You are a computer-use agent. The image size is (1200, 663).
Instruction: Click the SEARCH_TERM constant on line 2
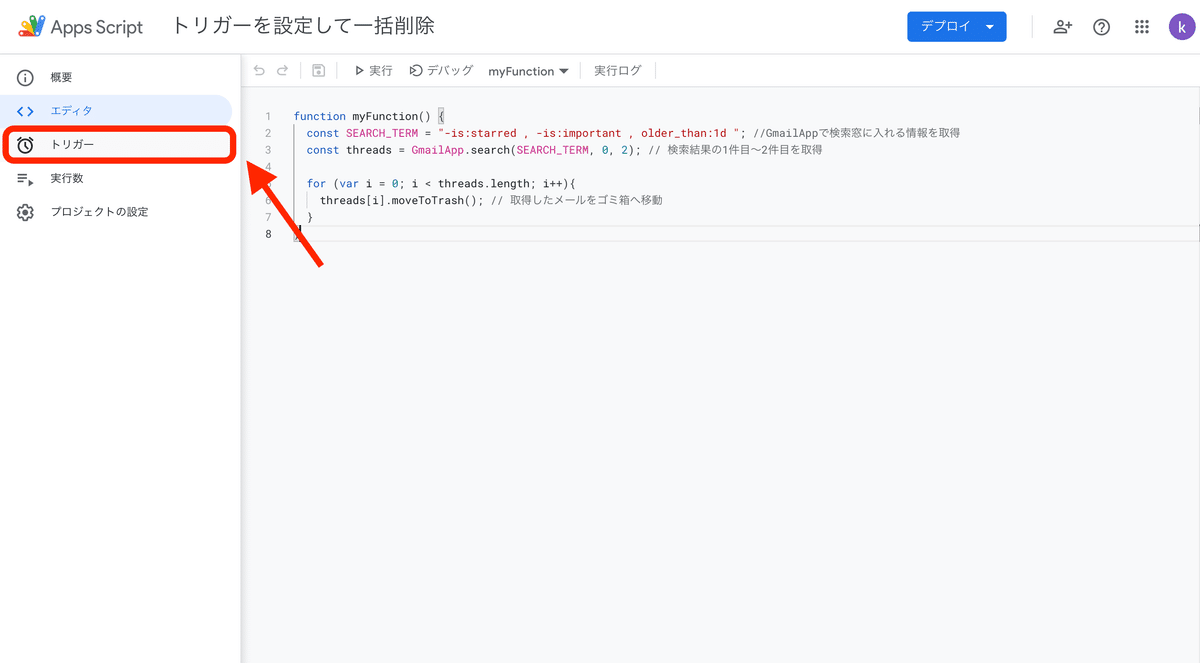[382, 133]
